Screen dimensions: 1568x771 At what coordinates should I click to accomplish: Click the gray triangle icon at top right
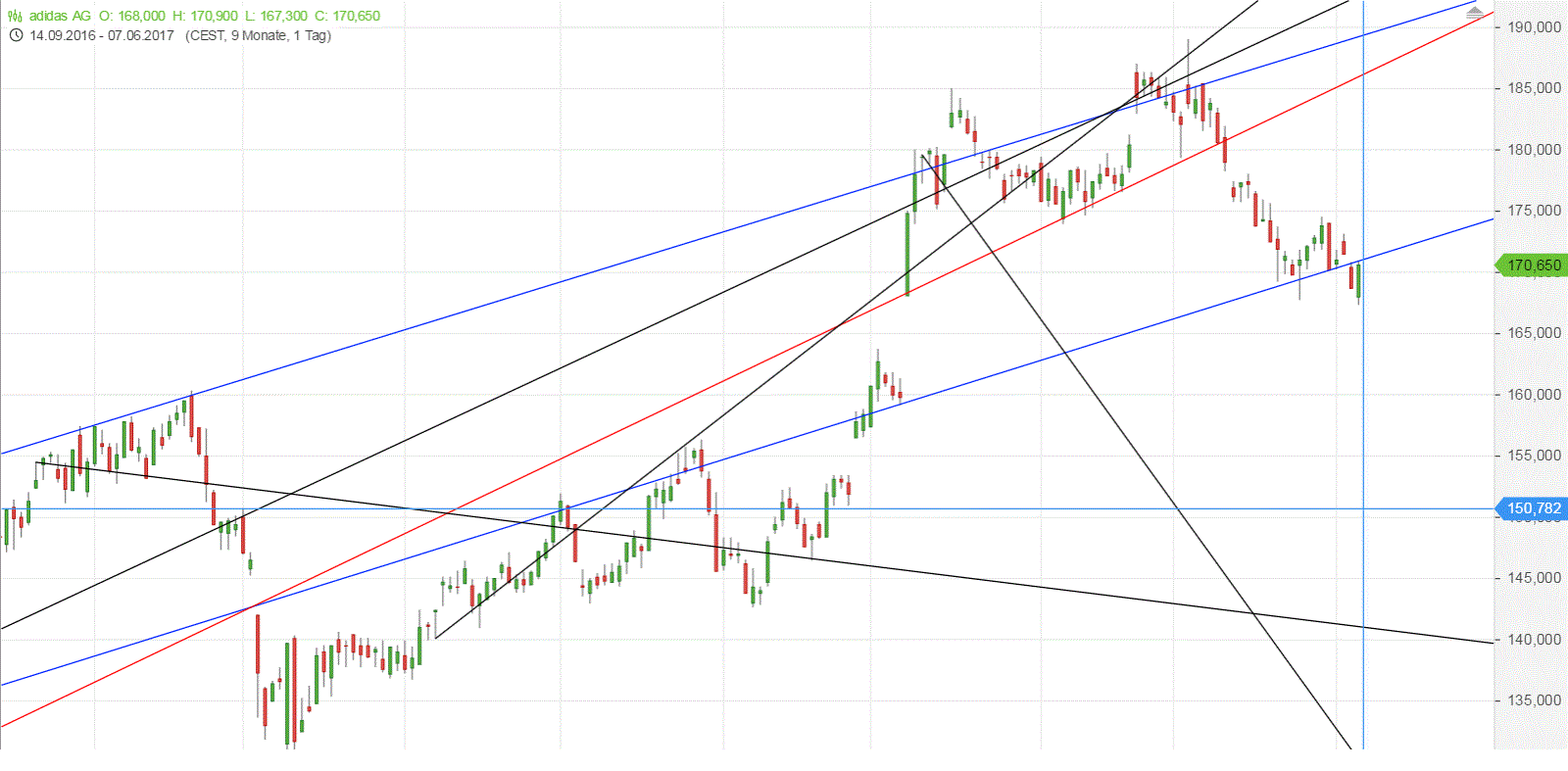pos(1475,13)
